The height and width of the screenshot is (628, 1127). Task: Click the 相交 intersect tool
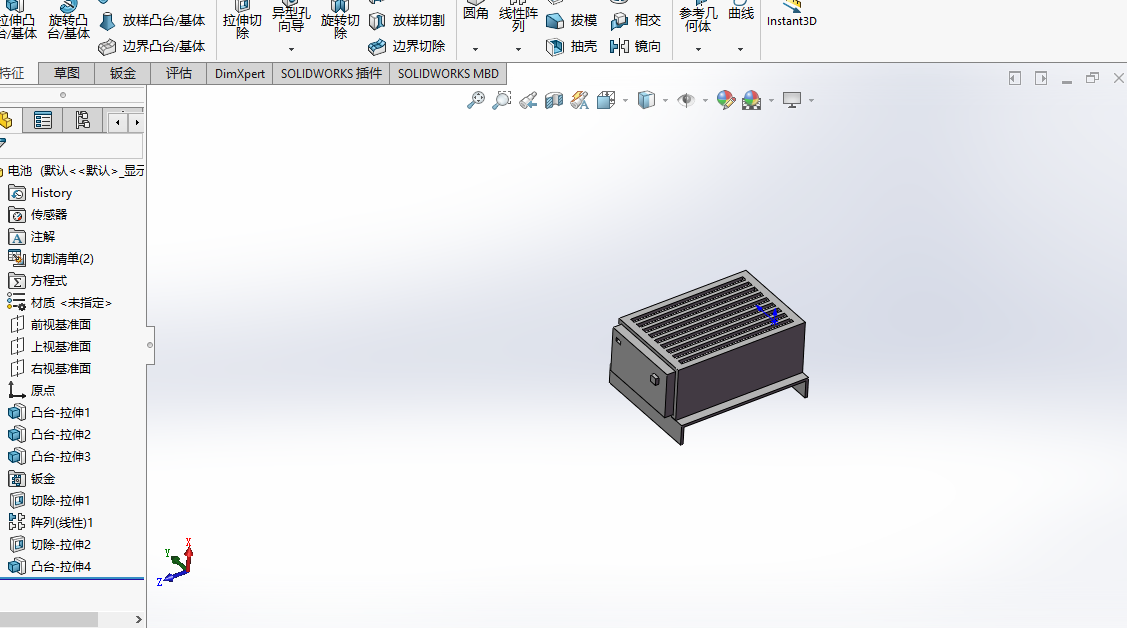[x=635, y=21]
